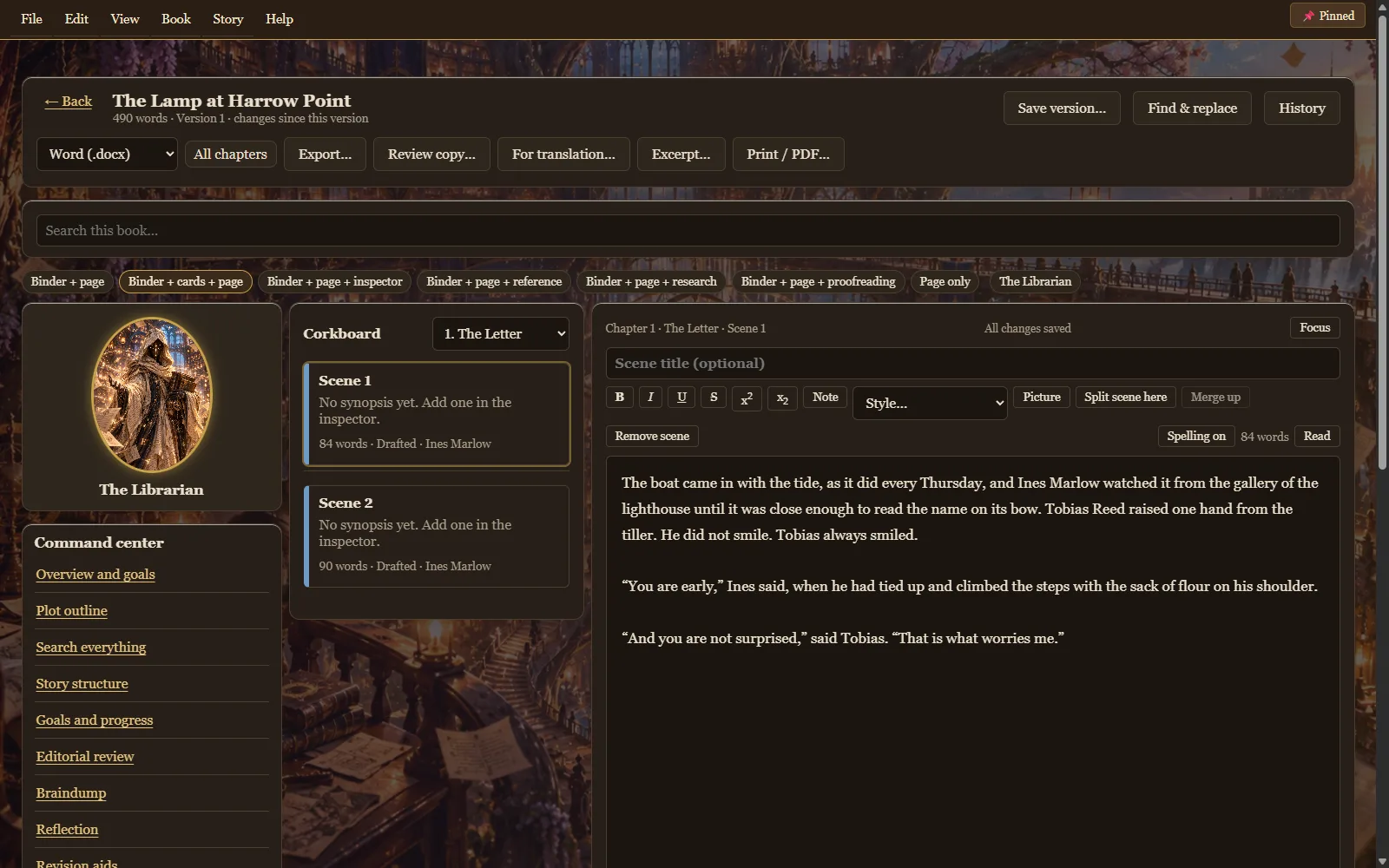Click Remove scene button
Viewport: 1389px width, 868px height.
(652, 436)
